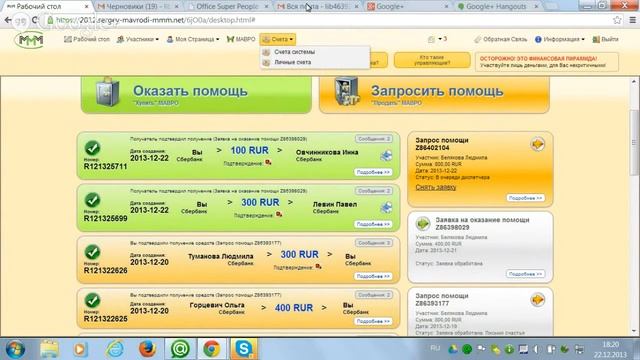This screenshot has height=360, width=640.
Task: Go back with browser back arrow
Action: [x=8, y=20]
